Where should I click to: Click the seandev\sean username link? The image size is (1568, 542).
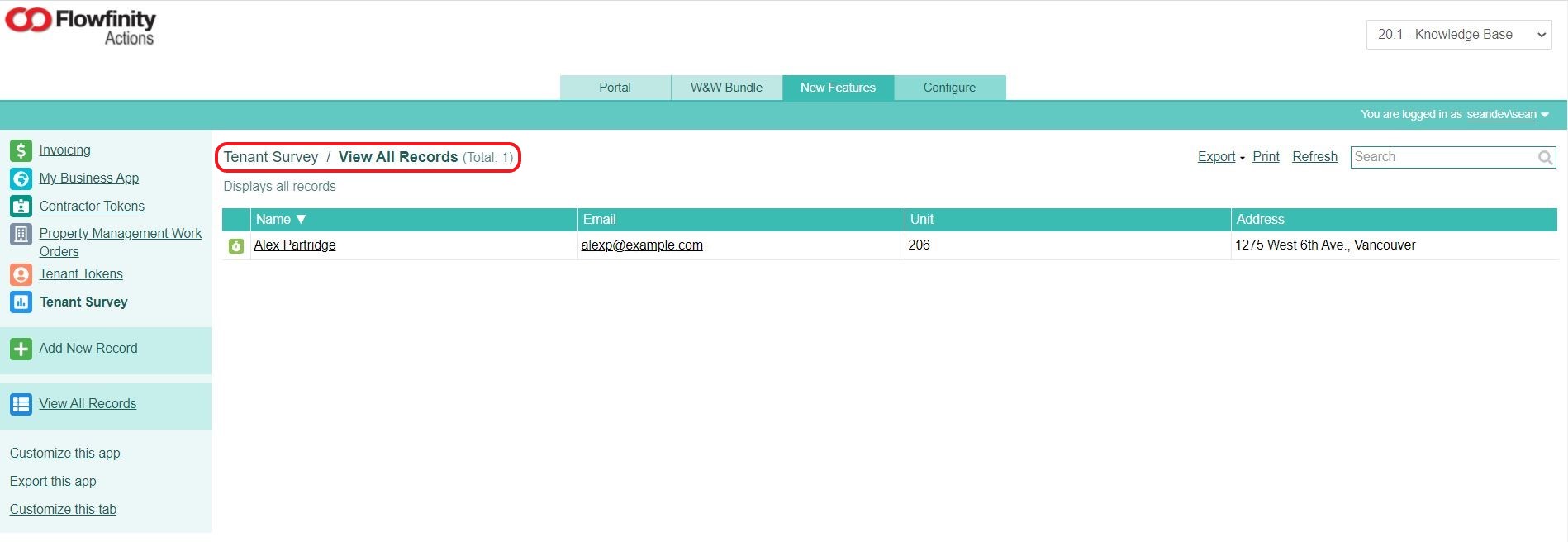1501,115
